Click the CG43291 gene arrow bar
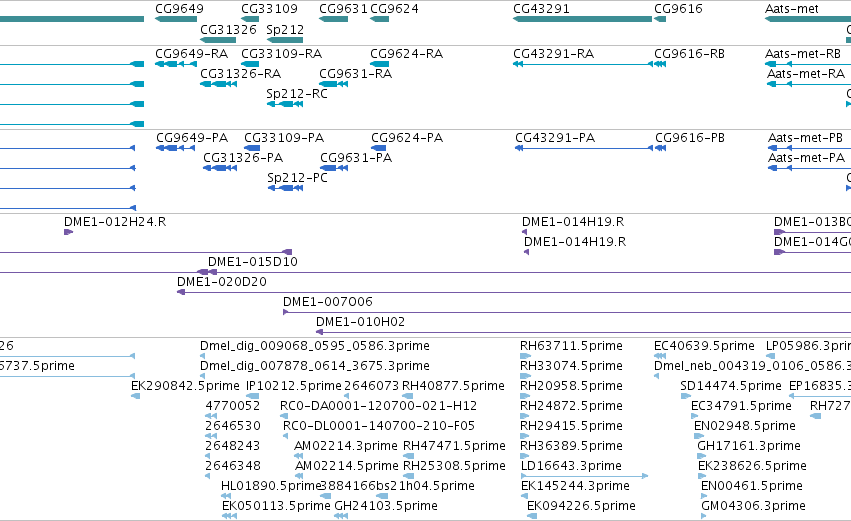This screenshot has width=851, height=521. tap(582, 19)
